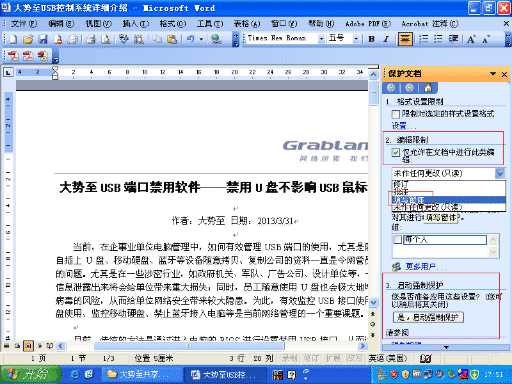Select the Tracked changes dropdown option
512x384 pixels.
(449, 184)
